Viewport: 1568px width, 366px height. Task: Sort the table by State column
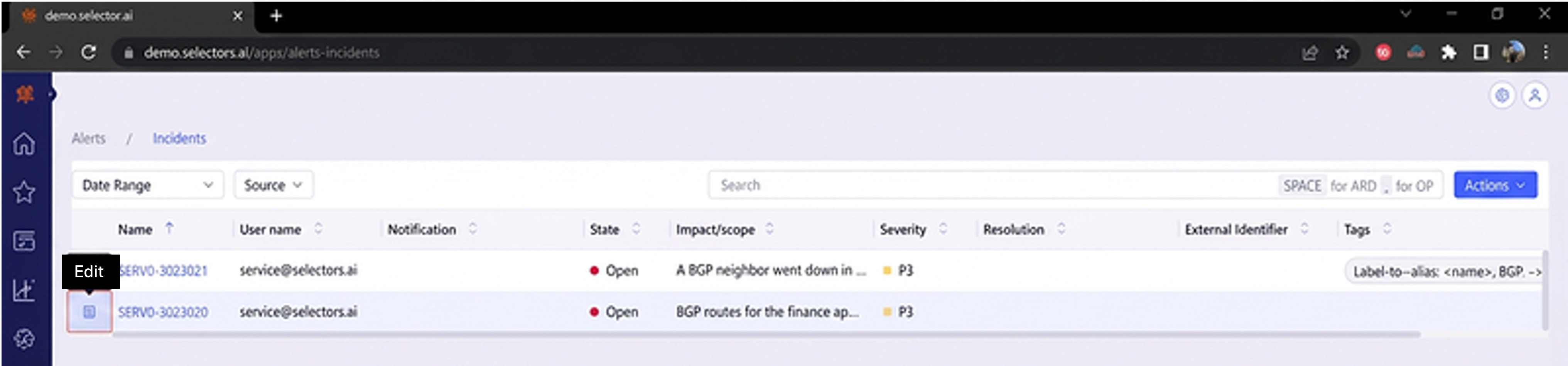coord(636,229)
